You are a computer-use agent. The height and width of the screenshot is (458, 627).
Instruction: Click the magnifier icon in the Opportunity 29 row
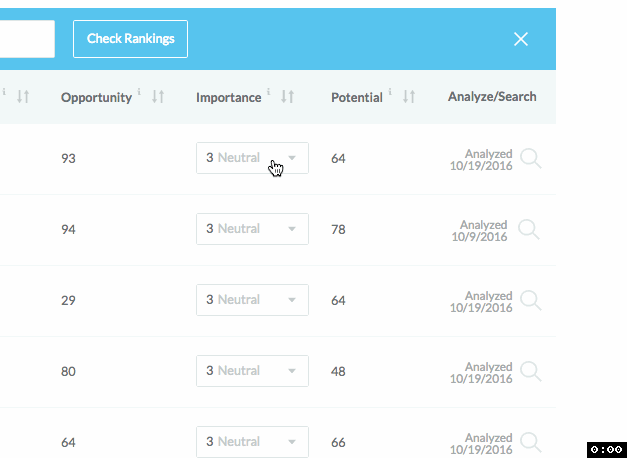tap(531, 300)
